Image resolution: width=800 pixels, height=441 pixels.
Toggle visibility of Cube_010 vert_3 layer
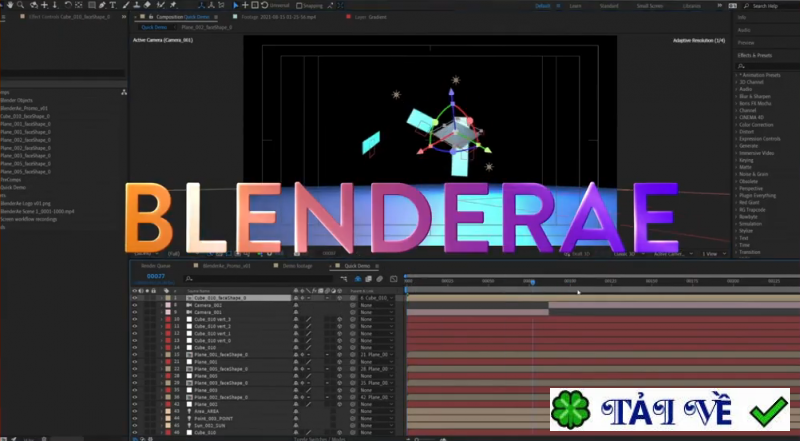tap(135, 319)
